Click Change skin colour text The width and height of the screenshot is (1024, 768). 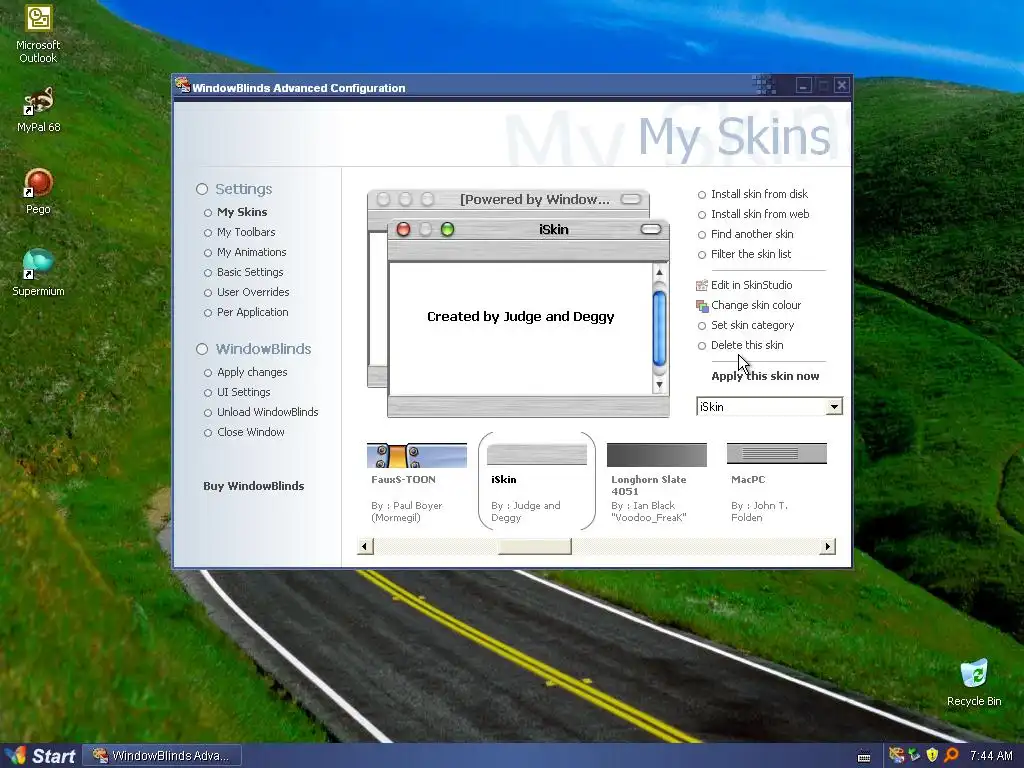click(756, 306)
